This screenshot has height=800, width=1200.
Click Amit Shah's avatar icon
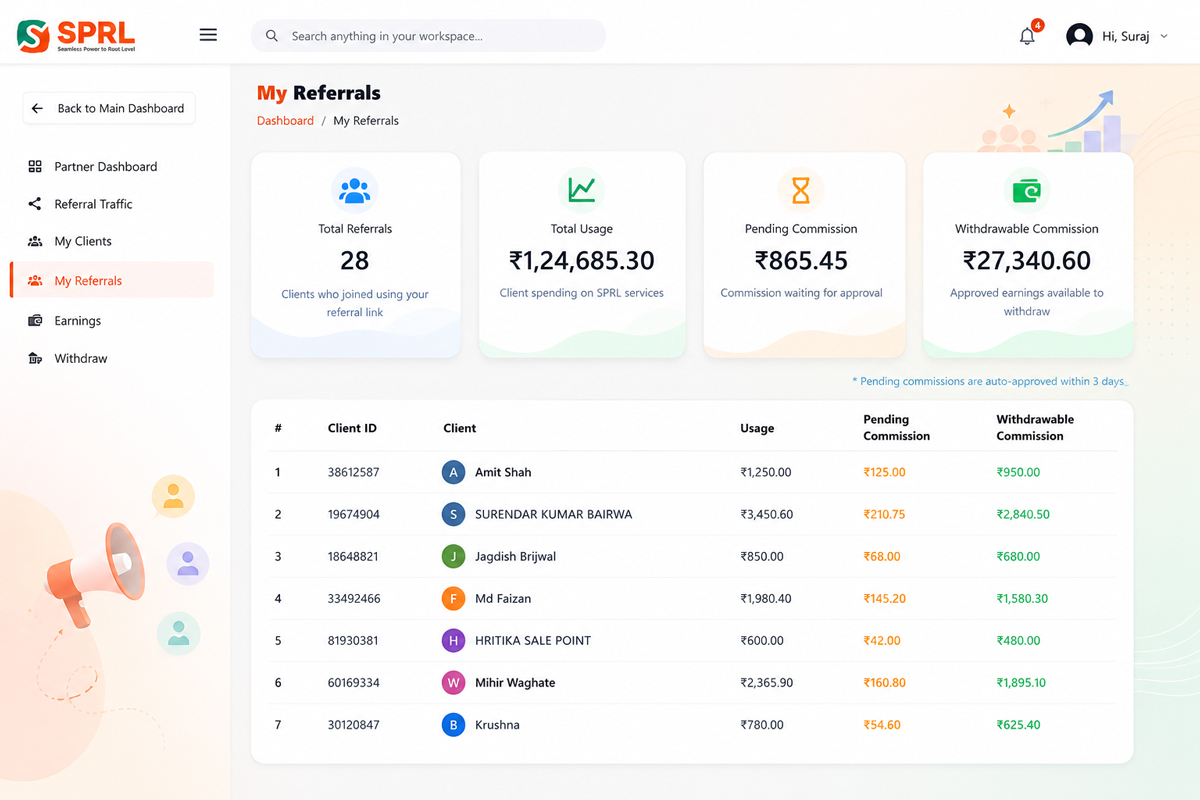pos(454,472)
